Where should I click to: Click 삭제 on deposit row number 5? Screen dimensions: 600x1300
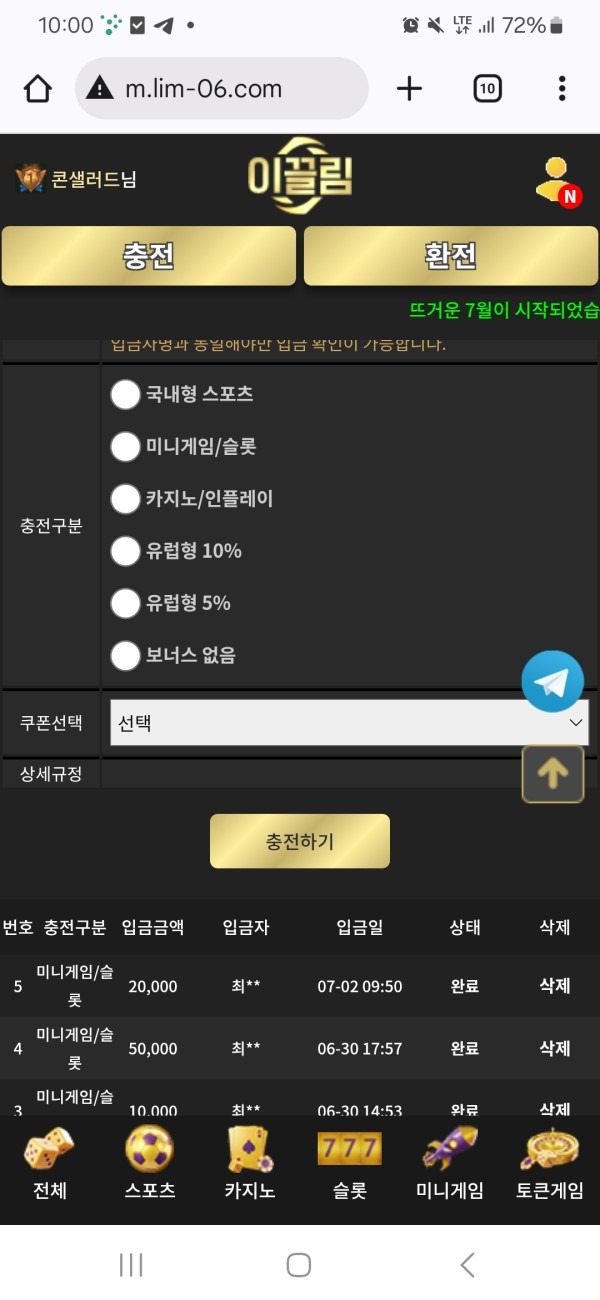tap(553, 985)
